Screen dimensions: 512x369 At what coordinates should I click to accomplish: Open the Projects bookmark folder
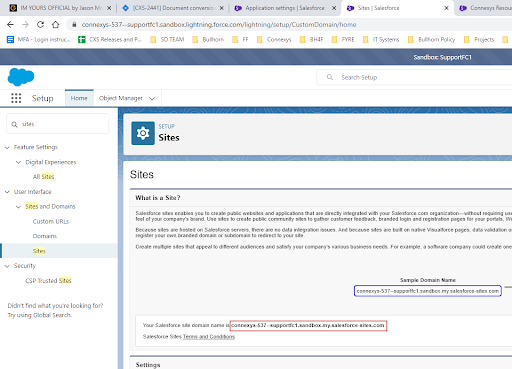[x=479, y=39]
